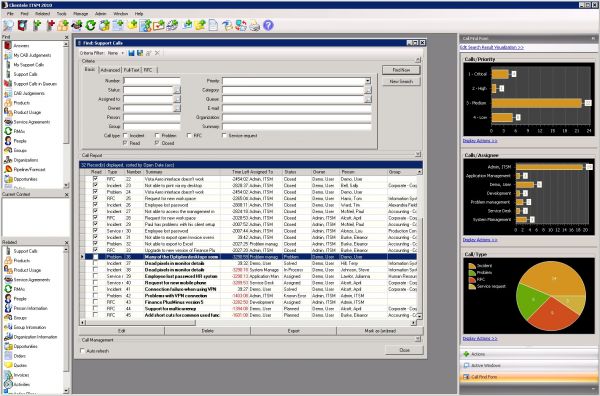Open the Queue field lookup button
The height and width of the screenshot is (396, 600).
coord(368,99)
